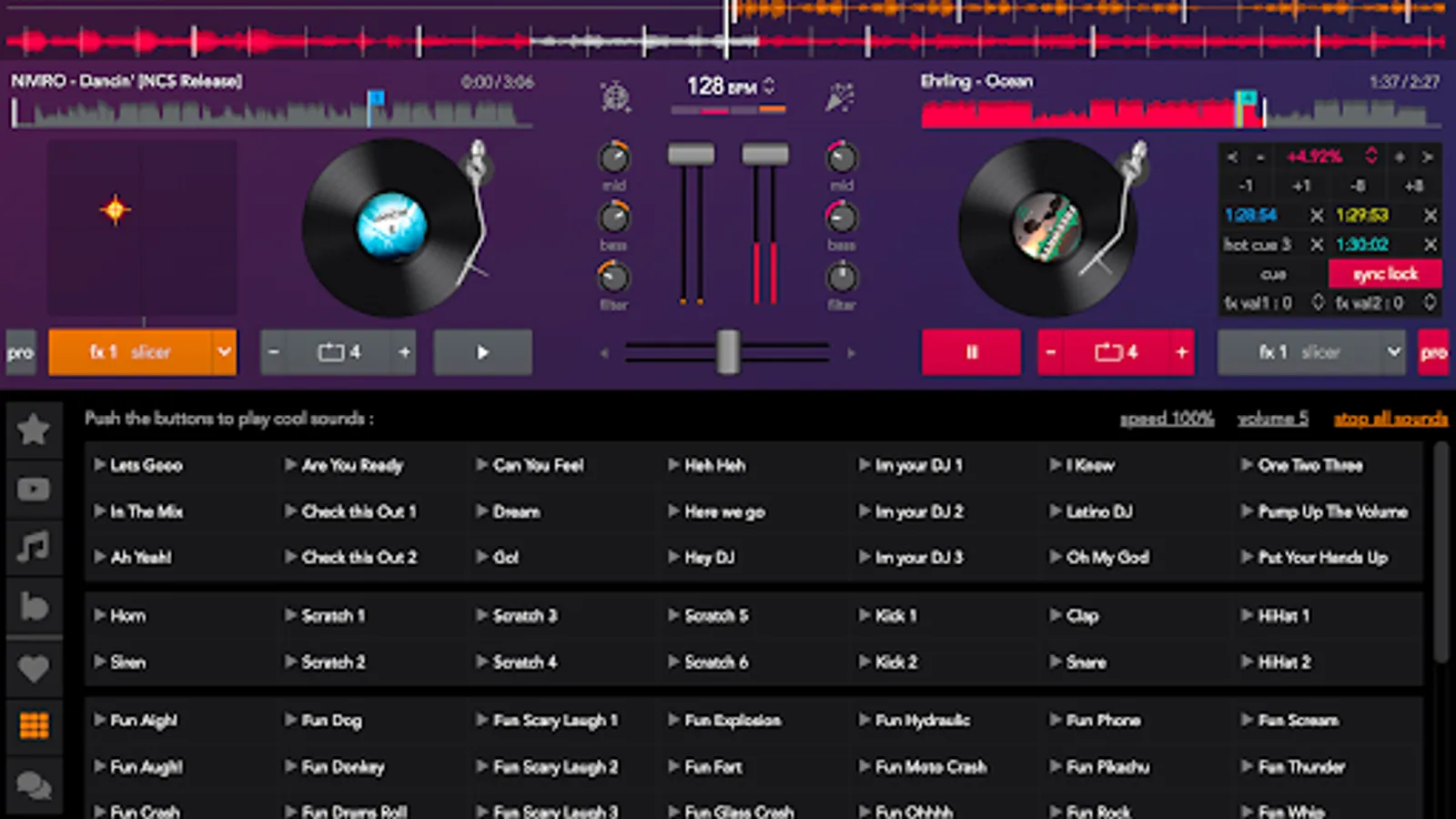Delete the 1:28:54 hot cue
This screenshot has height=819, width=1456.
pyautogui.click(x=1316, y=216)
